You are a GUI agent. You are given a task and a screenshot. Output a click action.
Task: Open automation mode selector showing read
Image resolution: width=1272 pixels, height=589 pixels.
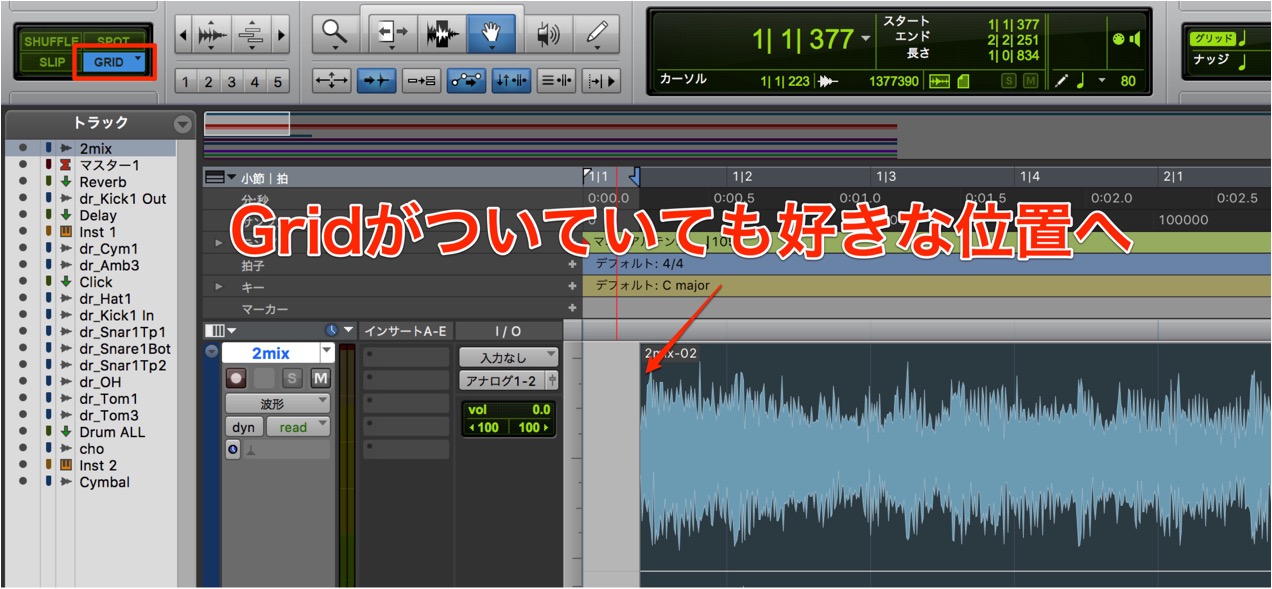(x=298, y=427)
